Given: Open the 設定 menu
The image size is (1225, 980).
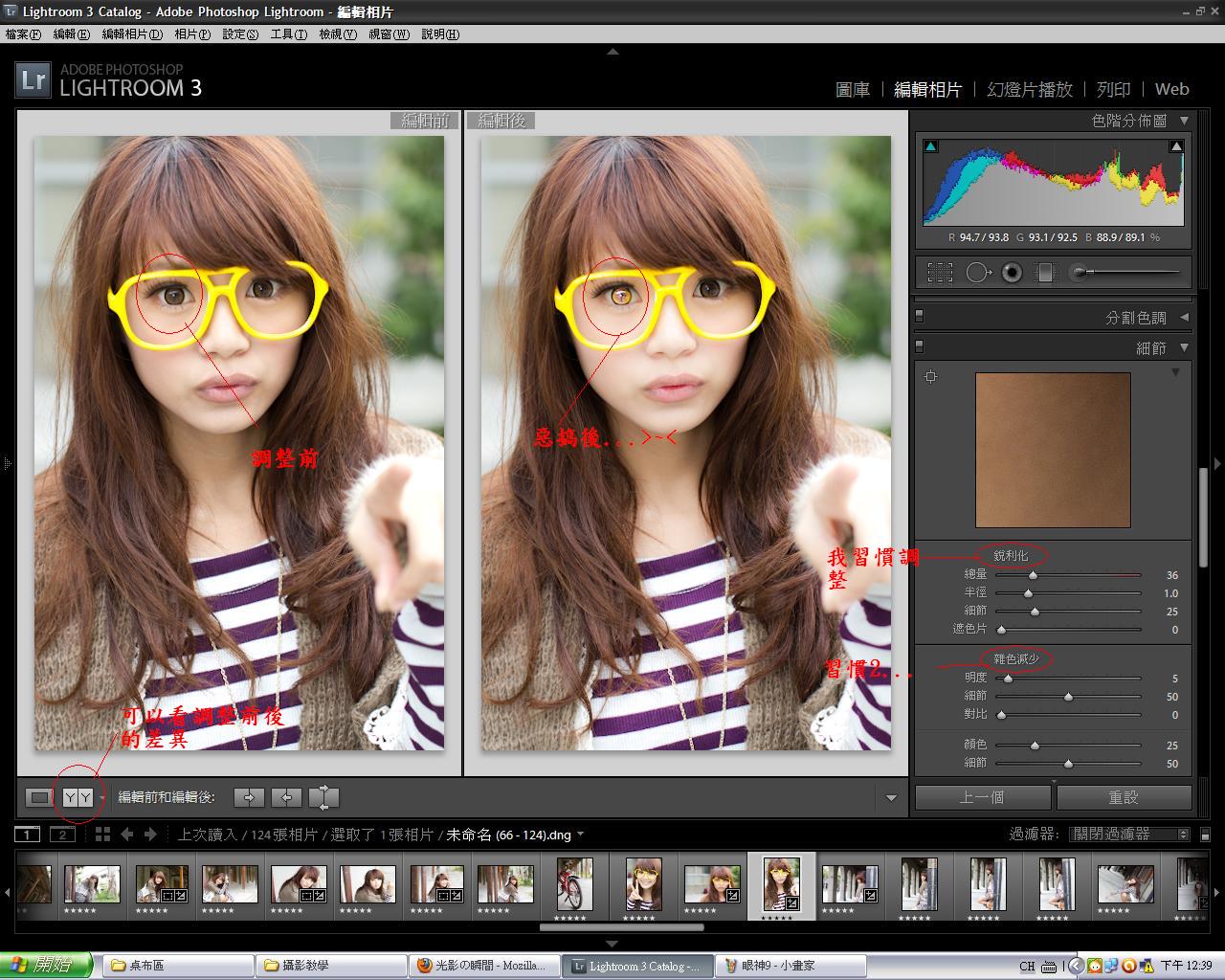Looking at the screenshot, I should click(x=240, y=34).
